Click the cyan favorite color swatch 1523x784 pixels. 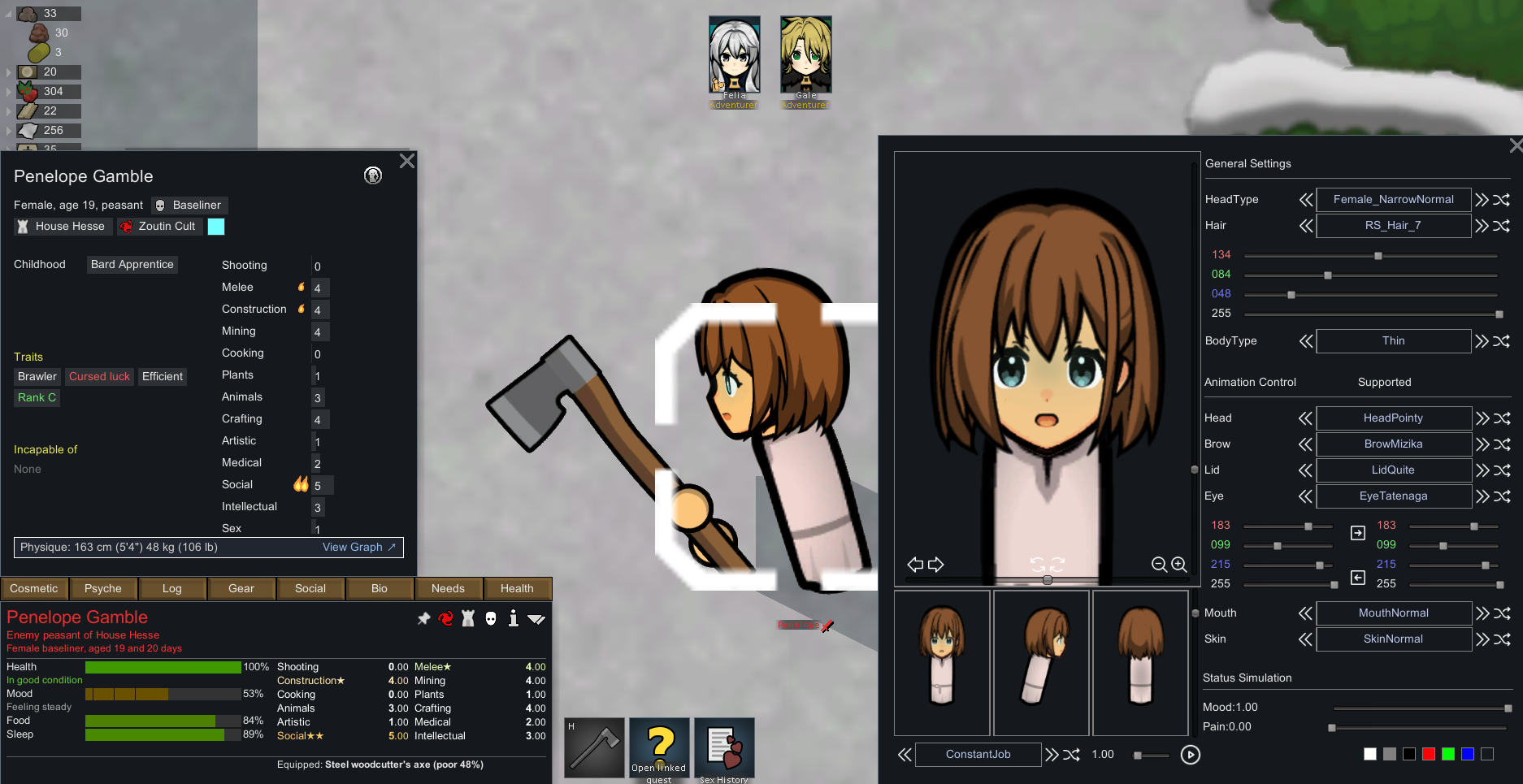tap(216, 227)
